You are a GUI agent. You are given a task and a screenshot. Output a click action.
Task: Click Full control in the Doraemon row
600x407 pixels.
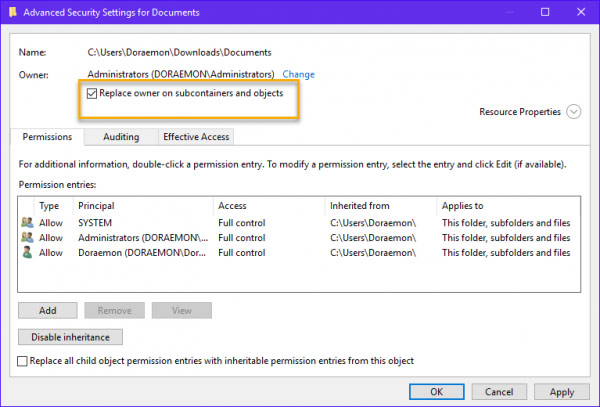coord(241,252)
